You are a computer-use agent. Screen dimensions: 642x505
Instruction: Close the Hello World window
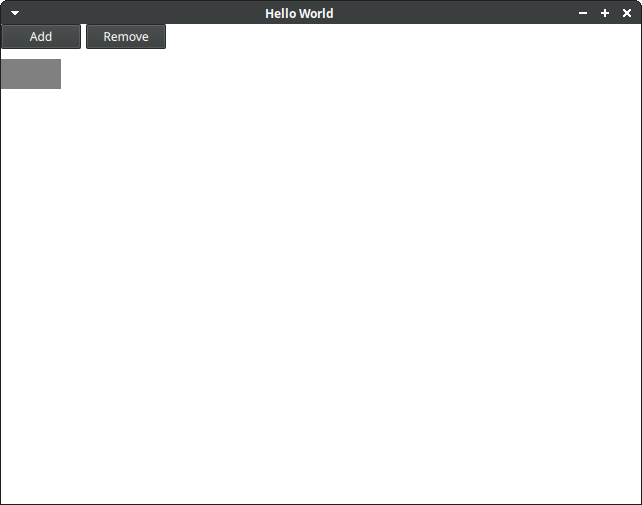click(x=627, y=13)
